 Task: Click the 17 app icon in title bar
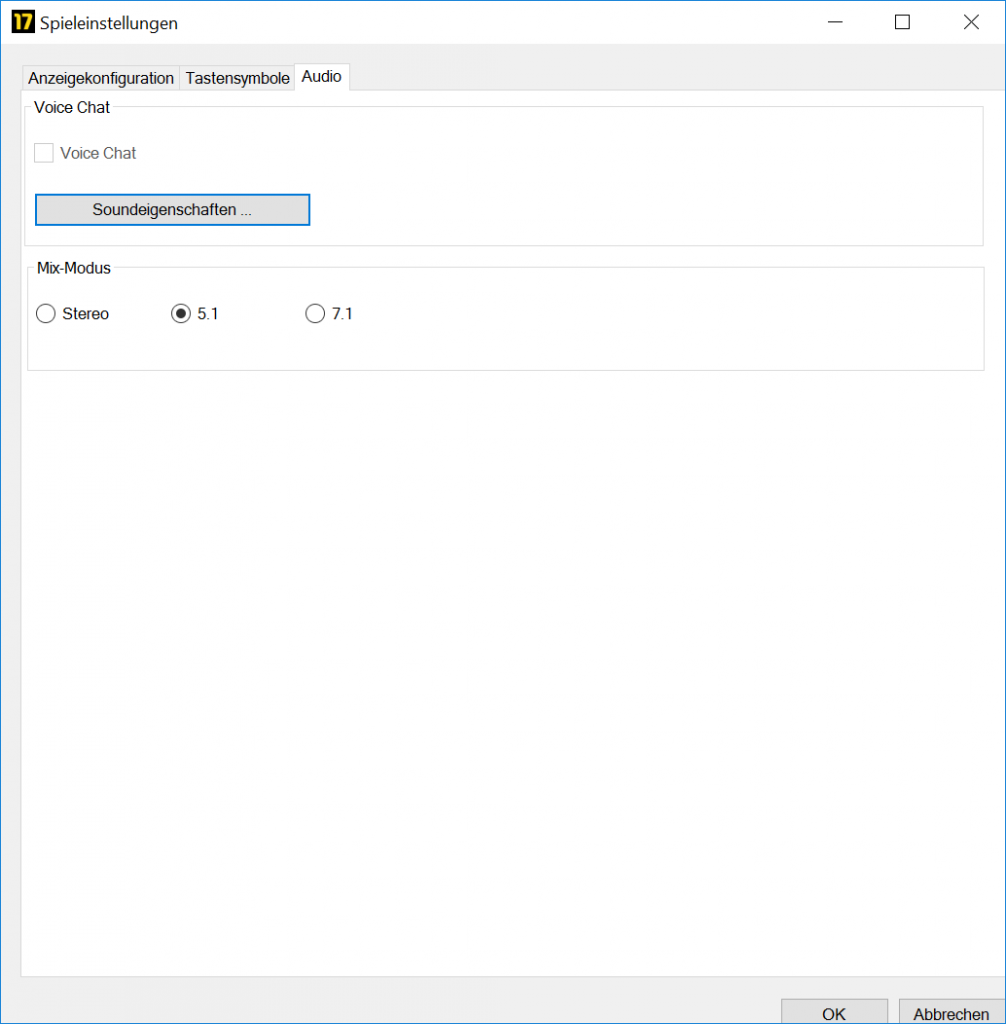coord(23,22)
